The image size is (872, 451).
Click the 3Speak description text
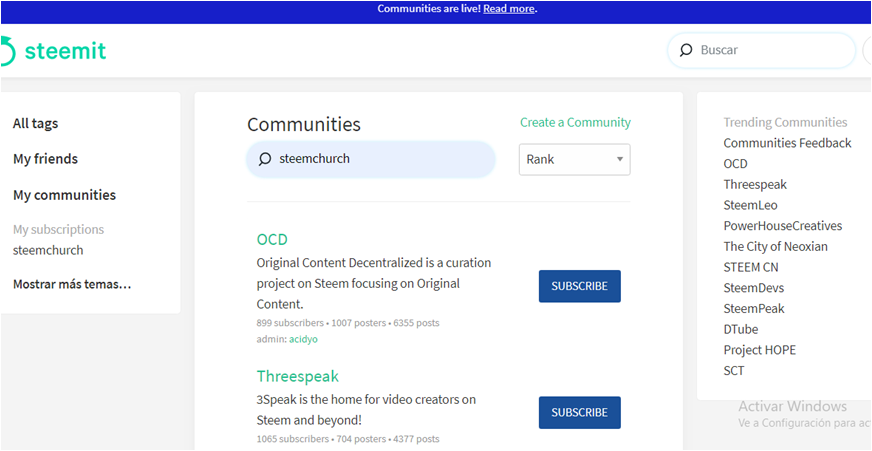click(x=366, y=410)
